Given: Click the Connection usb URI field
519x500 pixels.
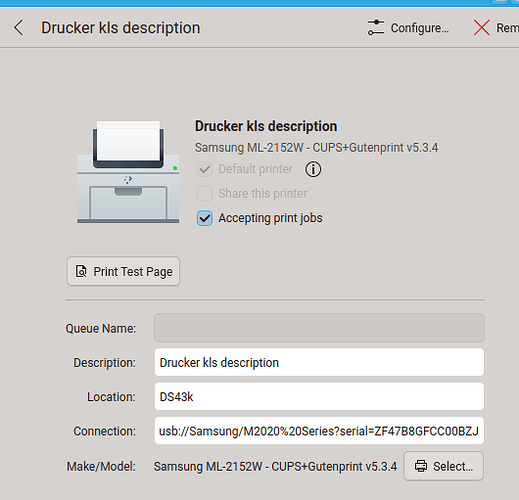Looking at the screenshot, I should point(319,431).
